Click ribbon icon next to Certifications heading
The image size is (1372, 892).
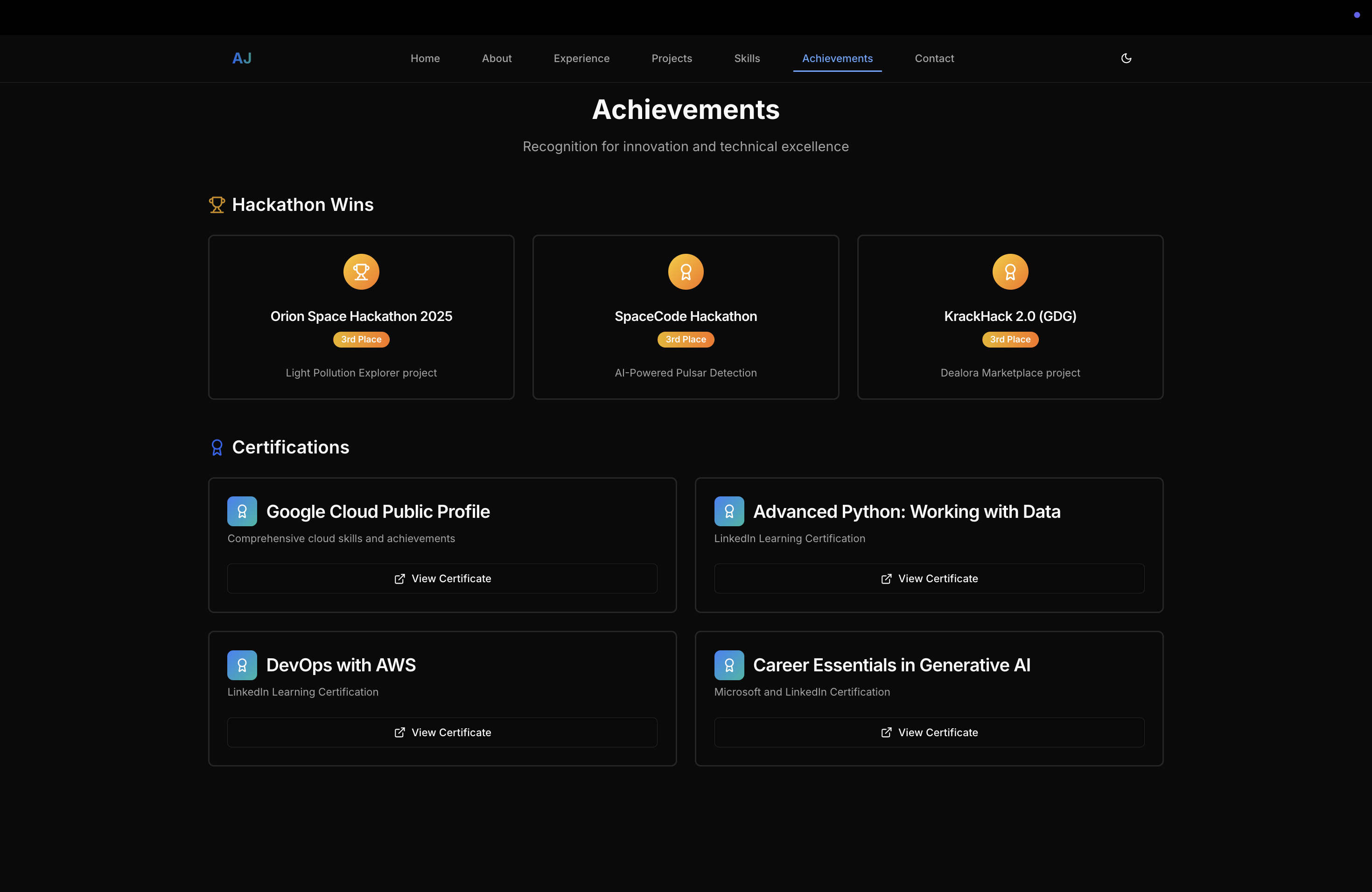point(217,447)
